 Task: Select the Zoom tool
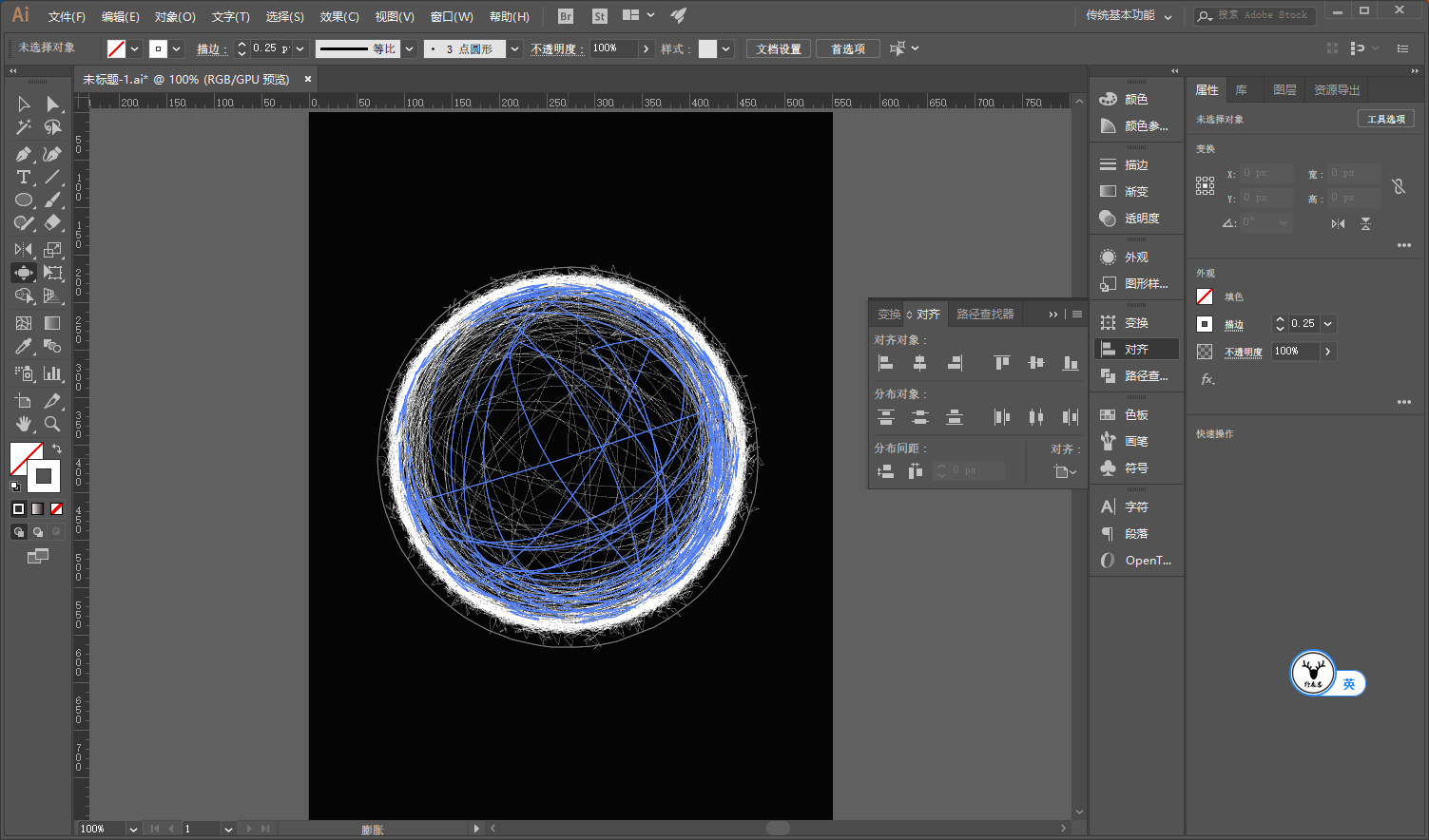click(x=52, y=424)
